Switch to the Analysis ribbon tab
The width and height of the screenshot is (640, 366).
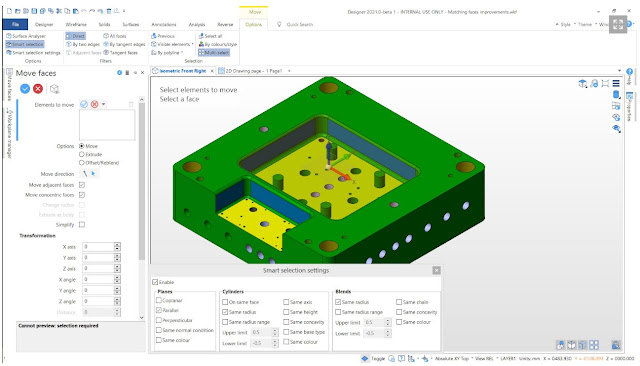click(x=197, y=24)
